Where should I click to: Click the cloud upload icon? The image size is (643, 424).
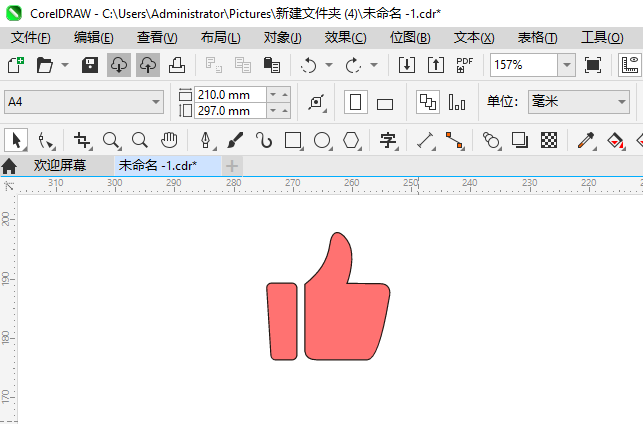pos(148,65)
